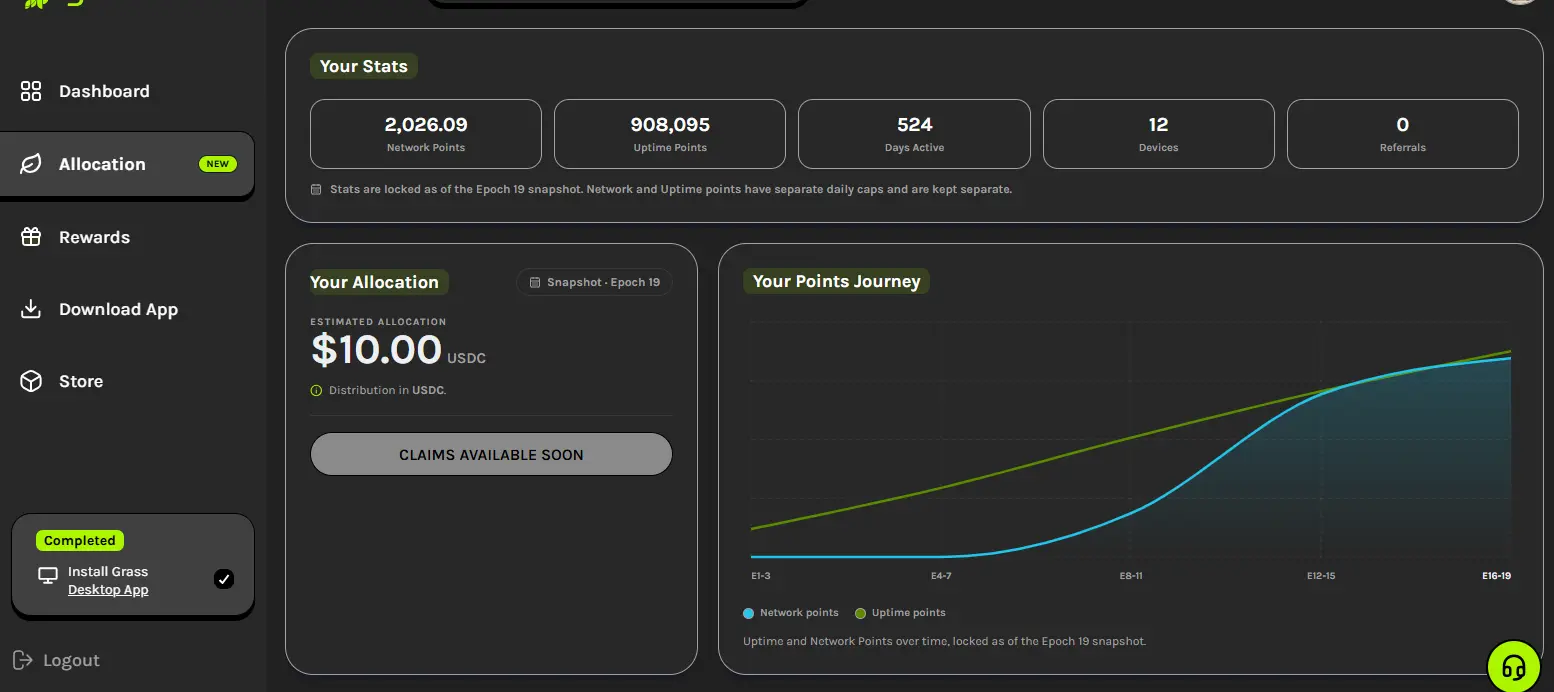
Task: Click the Claims Available Soon button
Action: pos(491,454)
